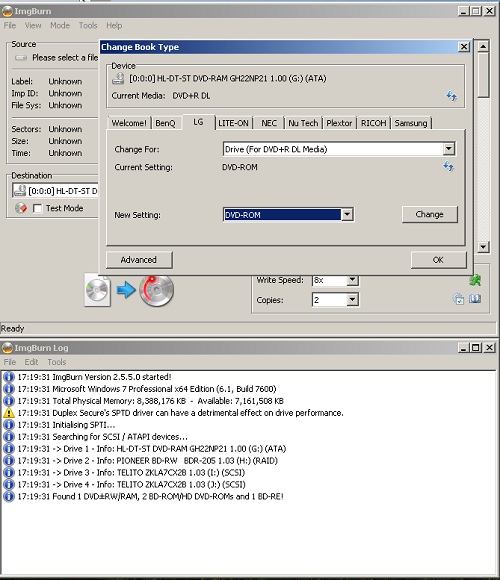Open the Destination drive dropdown
Viewport: 500px width, 580px height.
click(x=55, y=191)
